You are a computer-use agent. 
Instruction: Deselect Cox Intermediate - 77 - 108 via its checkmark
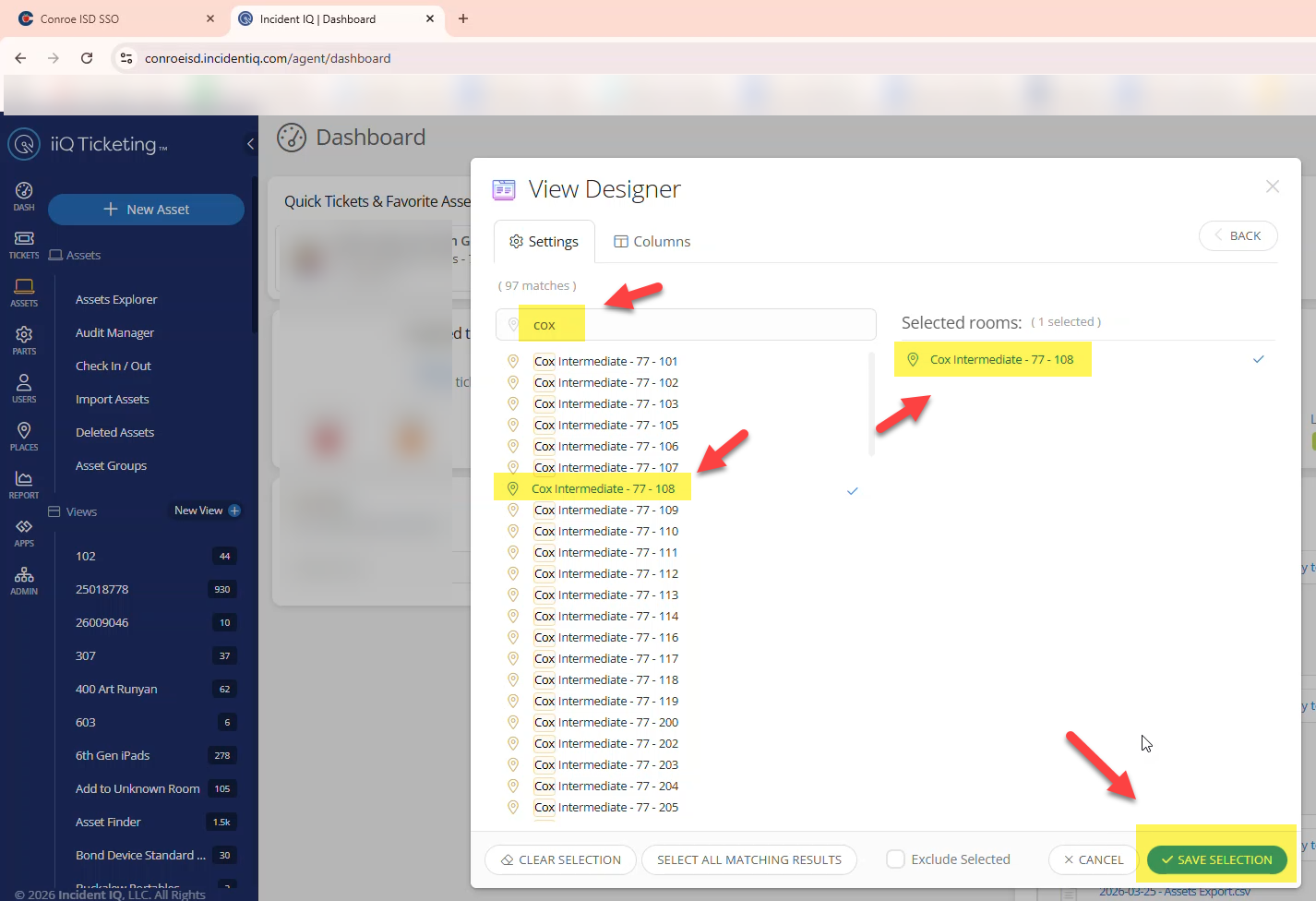tap(852, 490)
